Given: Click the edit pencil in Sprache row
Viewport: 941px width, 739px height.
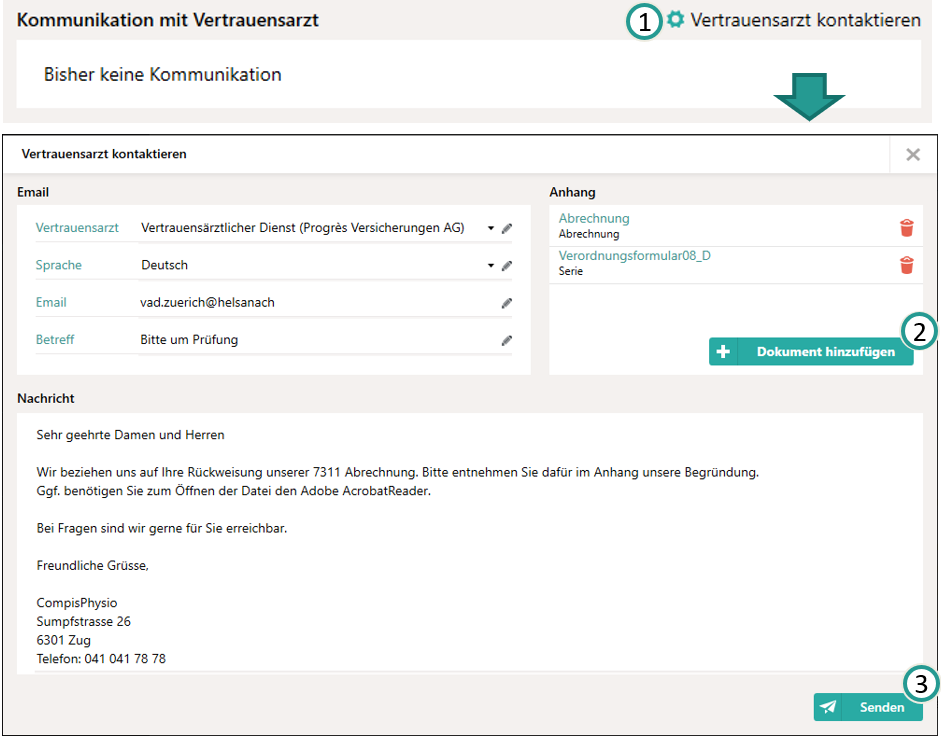Looking at the screenshot, I should click(x=507, y=266).
